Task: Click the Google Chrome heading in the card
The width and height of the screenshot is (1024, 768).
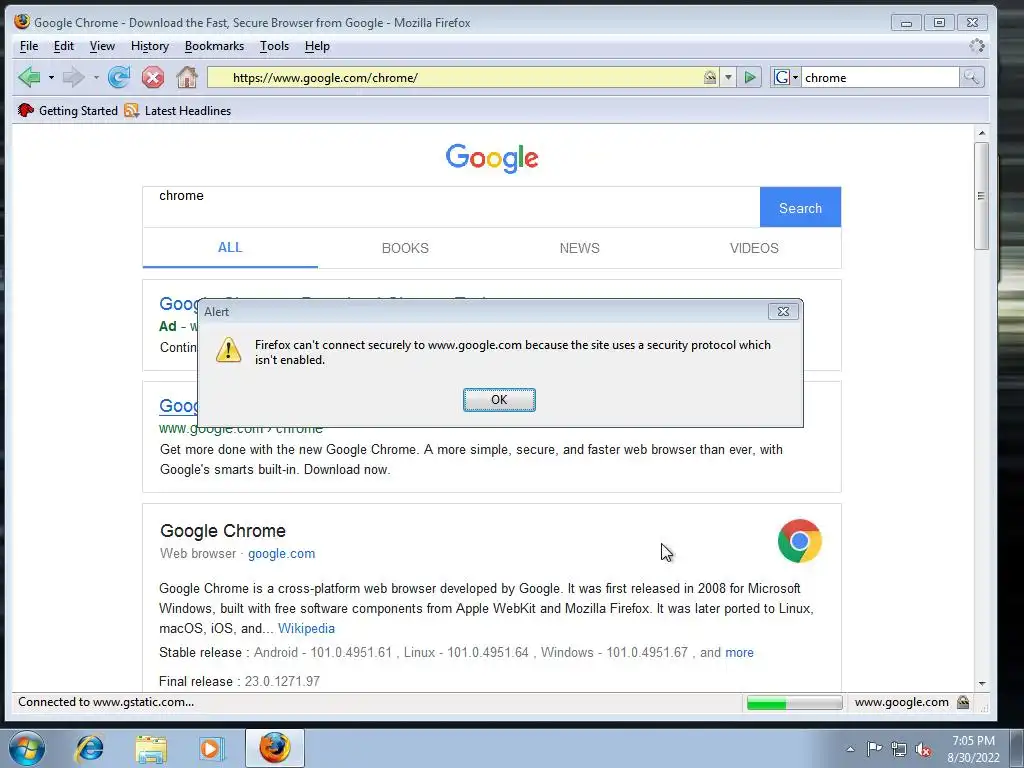Action: [223, 531]
